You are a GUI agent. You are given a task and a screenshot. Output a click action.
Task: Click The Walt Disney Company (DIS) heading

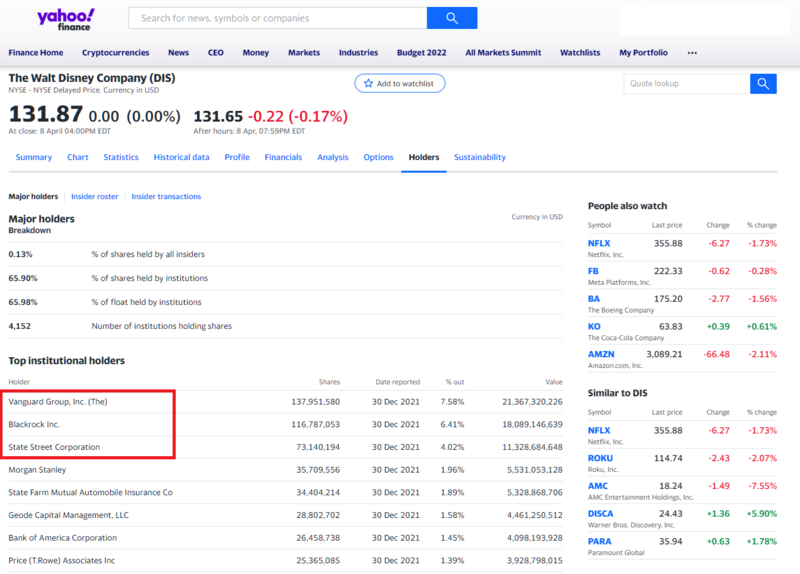[x=92, y=78]
